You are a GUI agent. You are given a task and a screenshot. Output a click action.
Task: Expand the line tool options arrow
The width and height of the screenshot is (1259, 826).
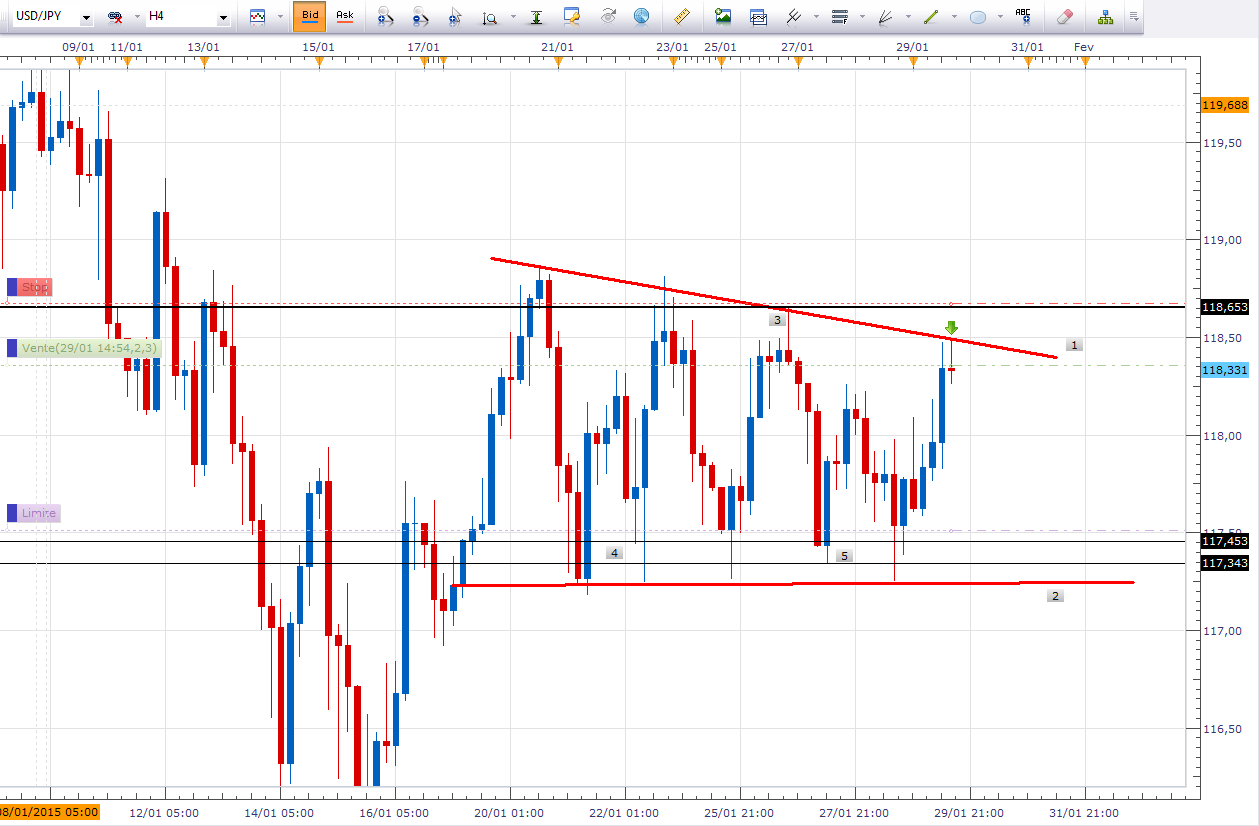[954, 17]
